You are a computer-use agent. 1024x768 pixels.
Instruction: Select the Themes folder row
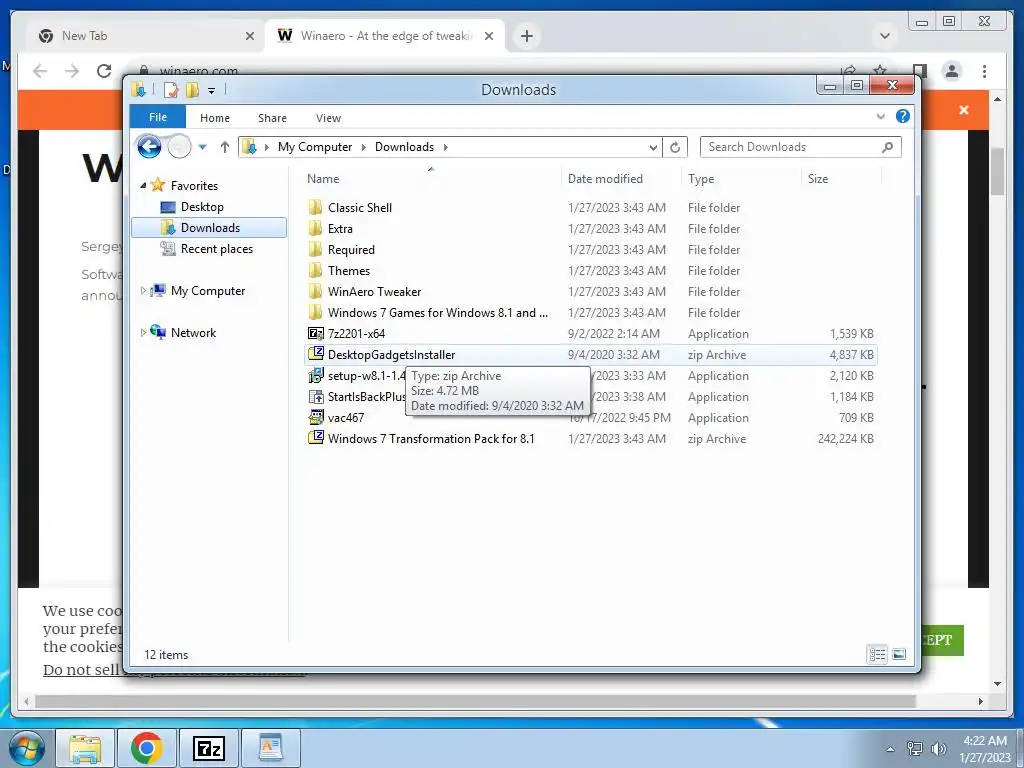[x=591, y=270]
